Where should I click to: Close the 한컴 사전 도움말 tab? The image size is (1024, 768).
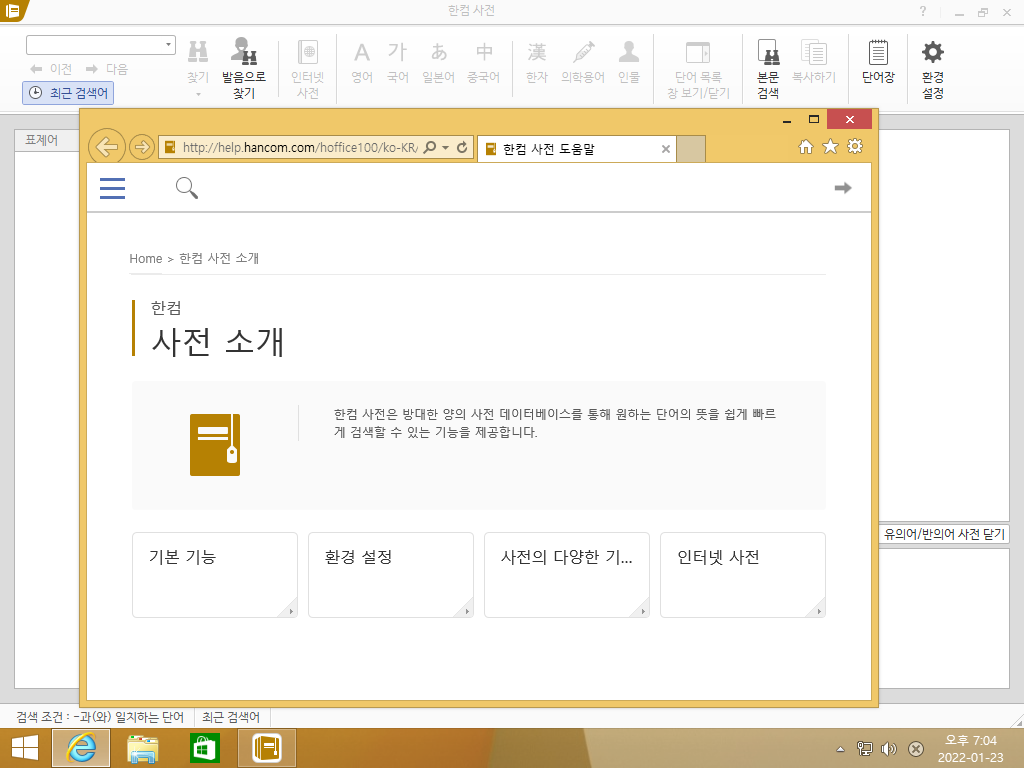[x=665, y=149]
